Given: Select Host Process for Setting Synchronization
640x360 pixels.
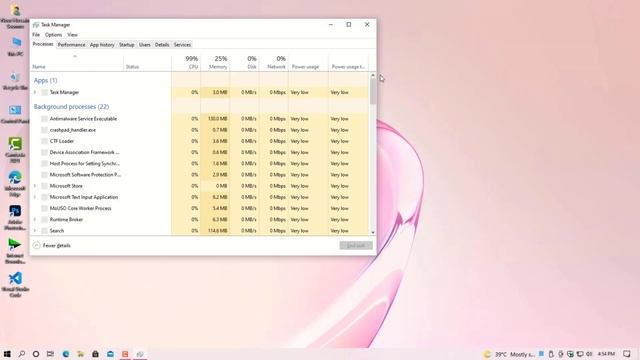Looking at the screenshot, I should pos(200,164).
